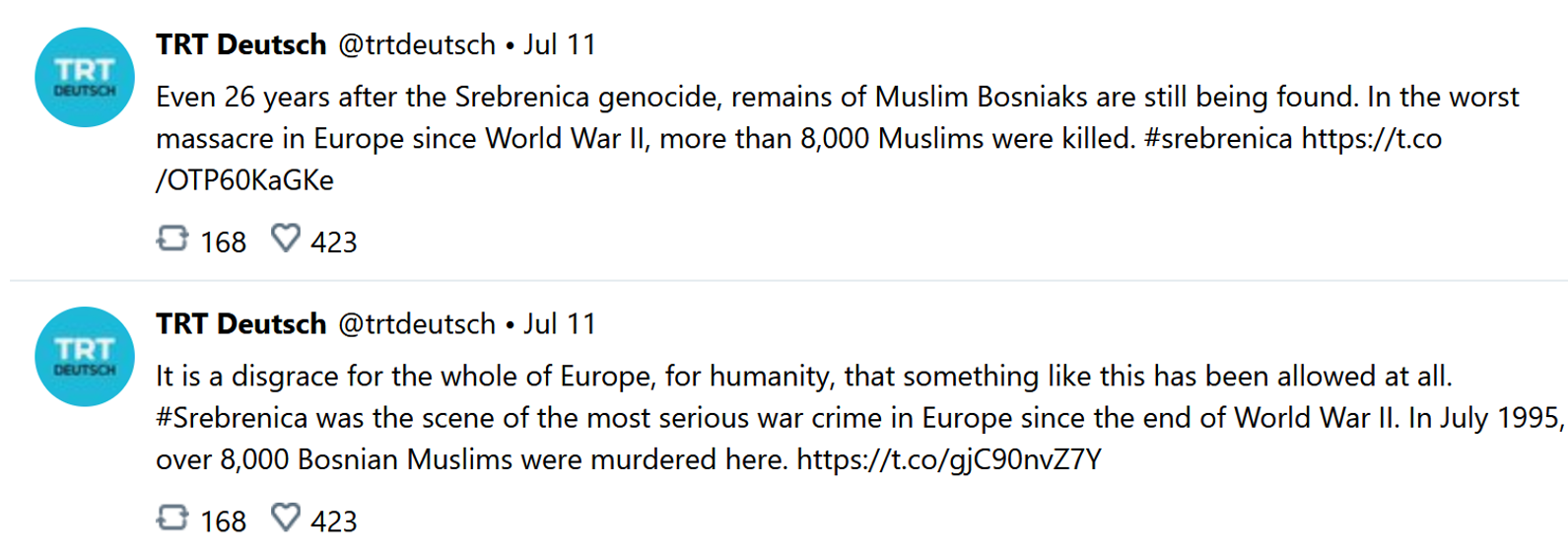The image size is (1568, 555).
Task: Open TRT Deutsch avatar beside the 'disgrace' tweet
Action: click(x=85, y=356)
